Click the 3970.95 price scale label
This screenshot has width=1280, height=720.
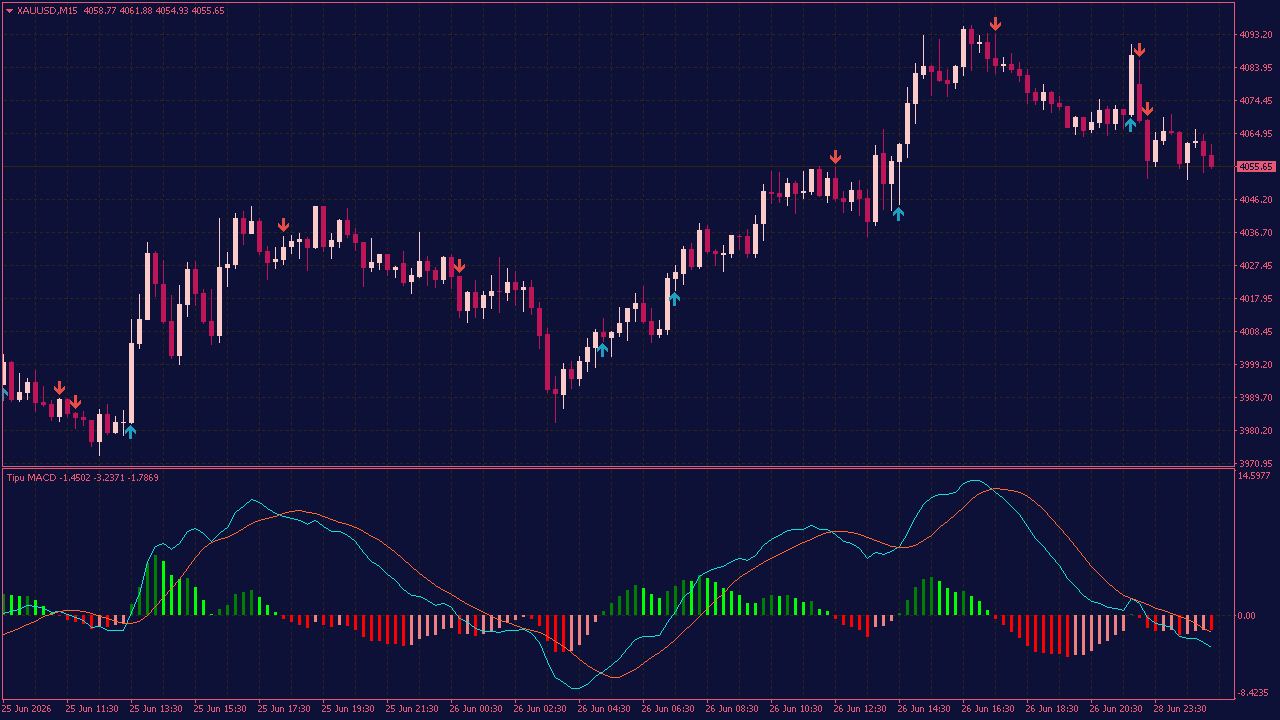(x=1255, y=464)
